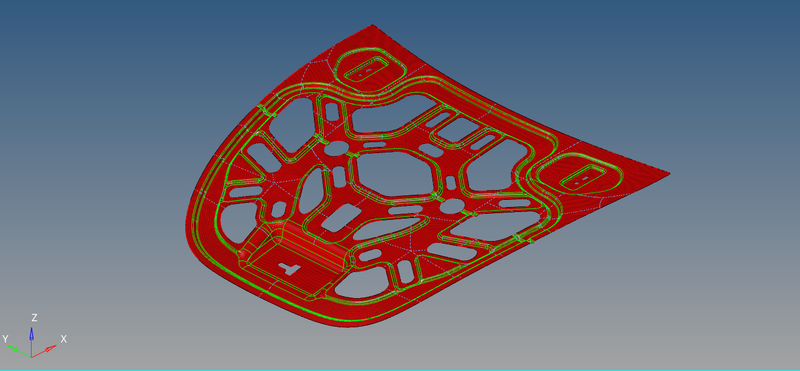Pick the topmost corner of hood mesh
The height and width of the screenshot is (371, 800).
(x=373, y=25)
